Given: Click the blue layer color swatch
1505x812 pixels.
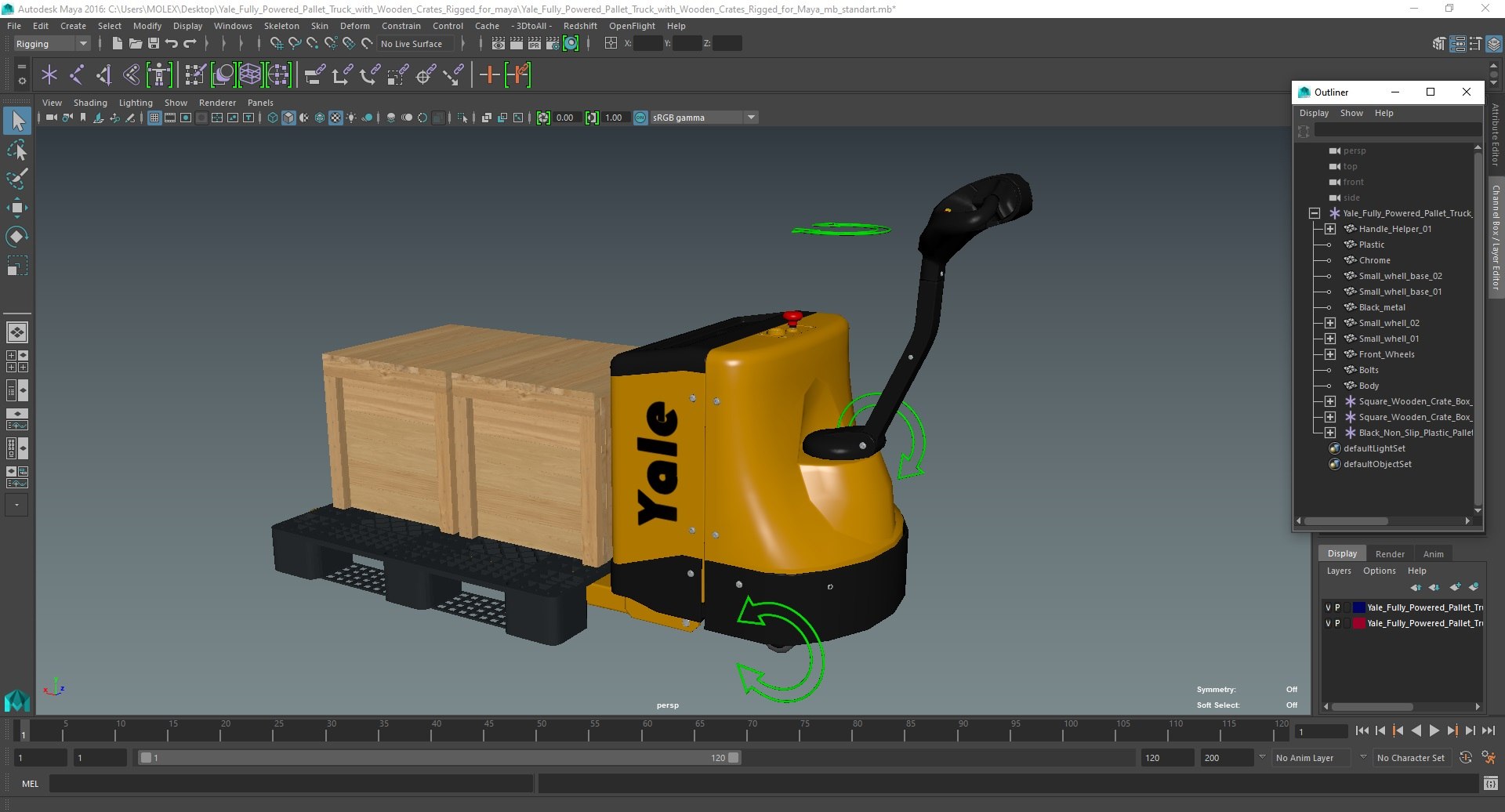Looking at the screenshot, I should 1358,607.
